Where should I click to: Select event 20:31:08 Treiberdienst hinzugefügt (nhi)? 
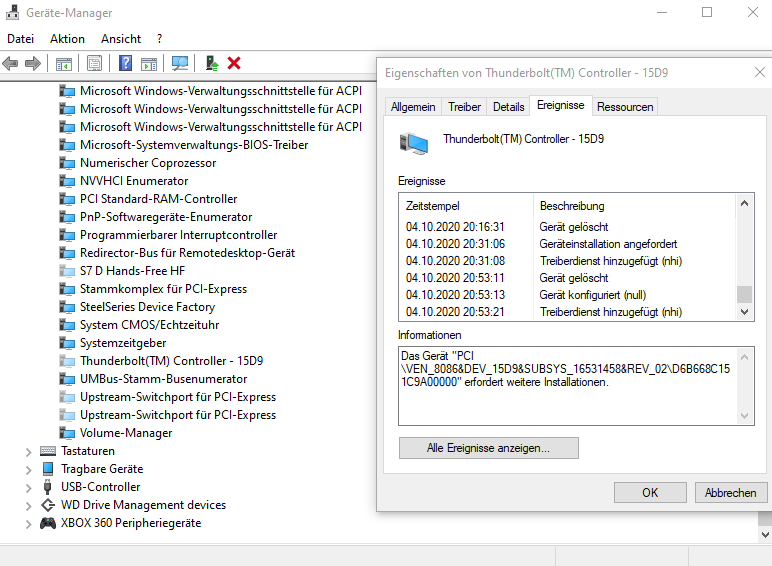tap(568, 261)
